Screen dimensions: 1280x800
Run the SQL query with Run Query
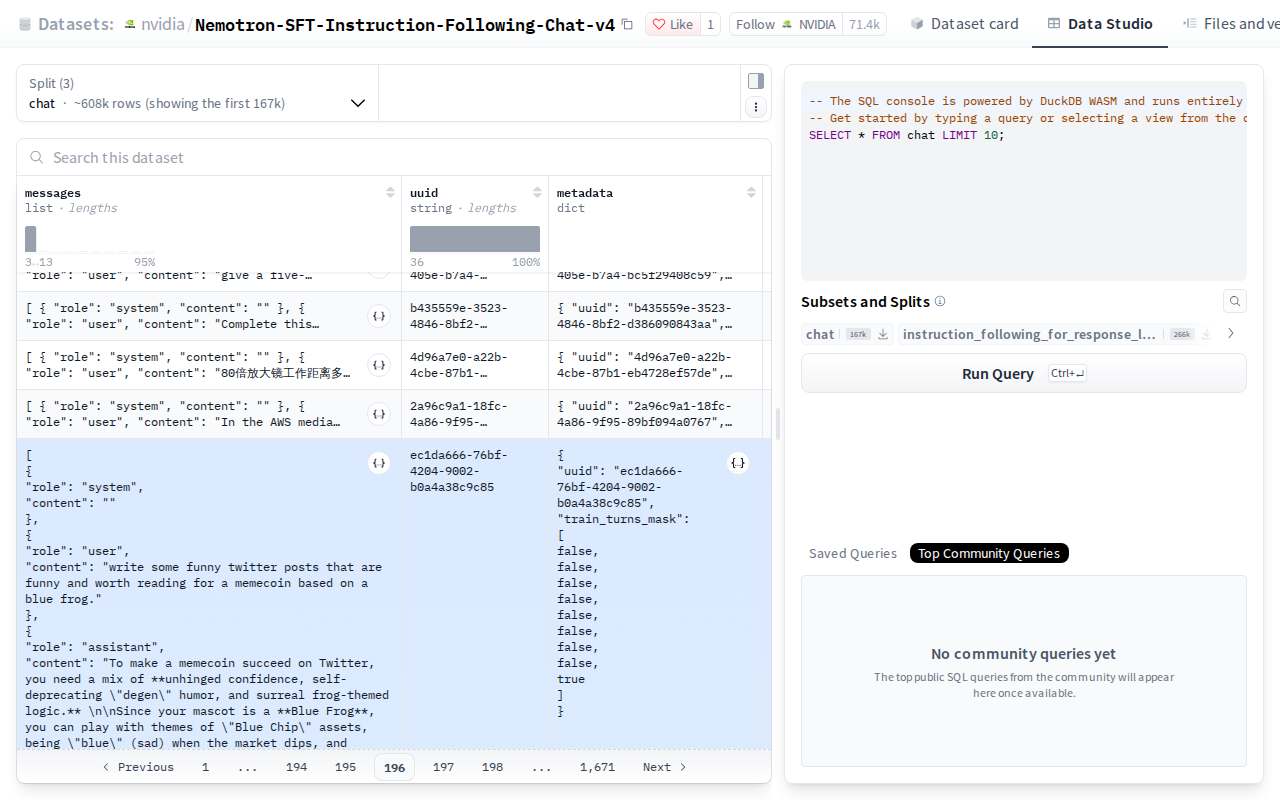[1024, 373]
